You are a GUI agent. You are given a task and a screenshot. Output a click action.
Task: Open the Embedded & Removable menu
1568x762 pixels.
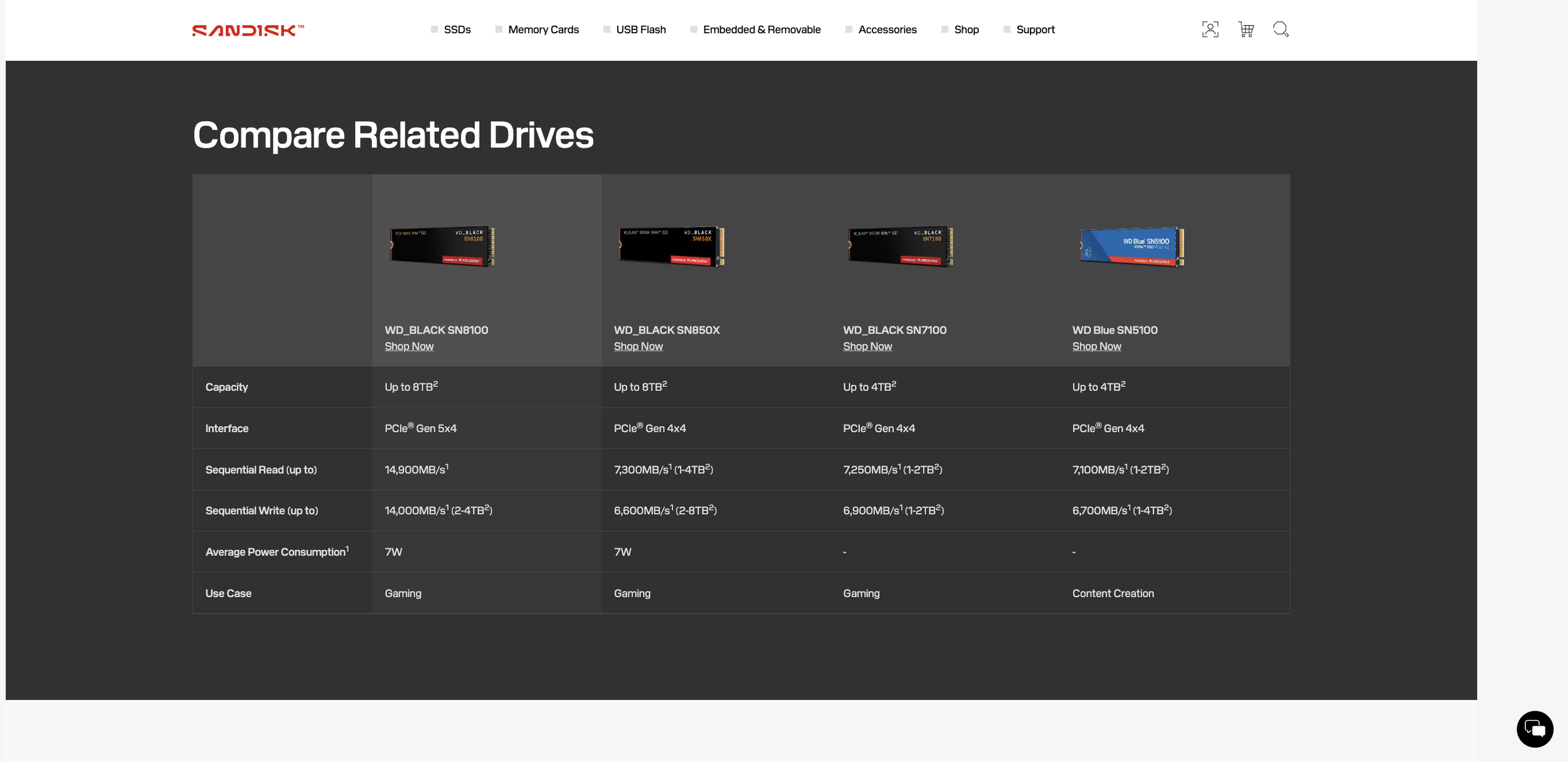tap(761, 29)
